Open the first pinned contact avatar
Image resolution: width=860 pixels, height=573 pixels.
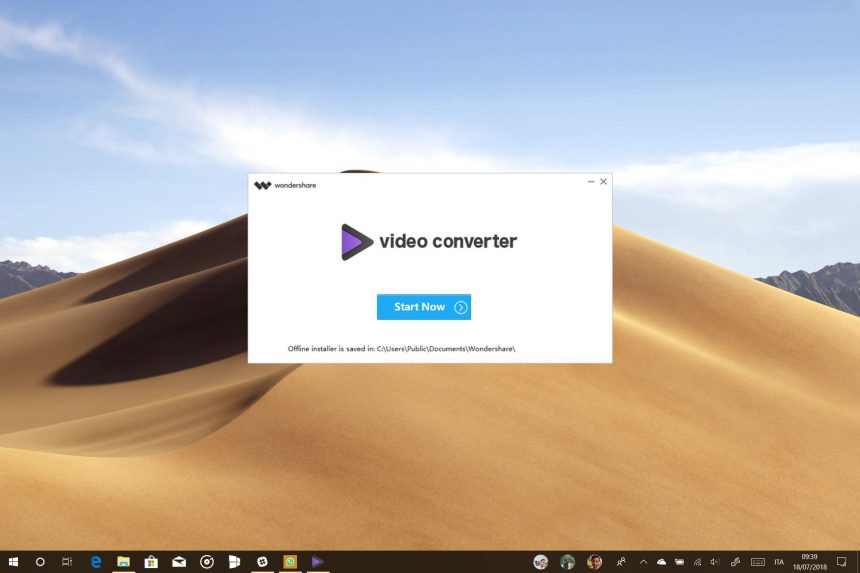tap(541, 561)
